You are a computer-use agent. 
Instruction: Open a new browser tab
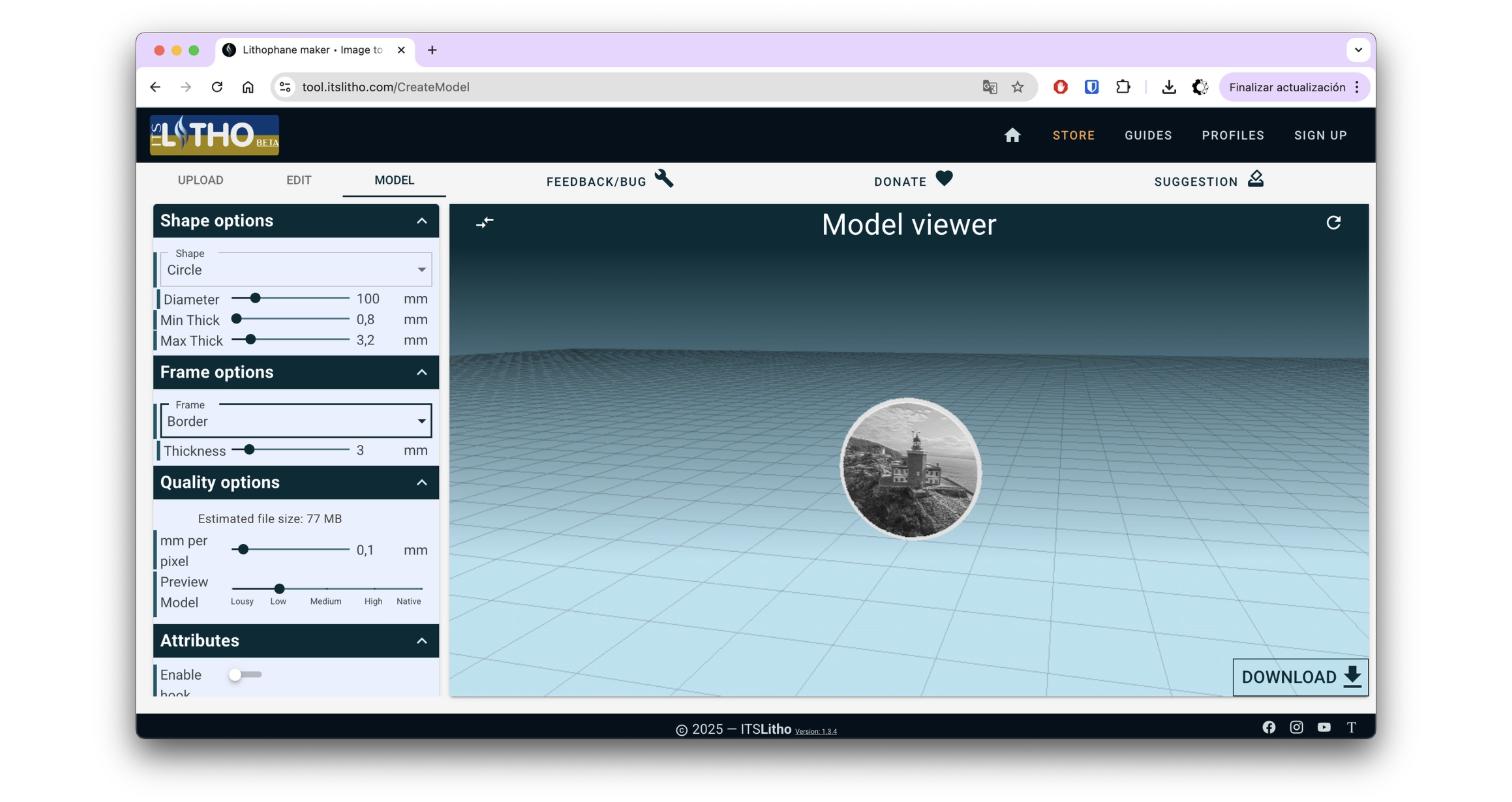(432, 50)
